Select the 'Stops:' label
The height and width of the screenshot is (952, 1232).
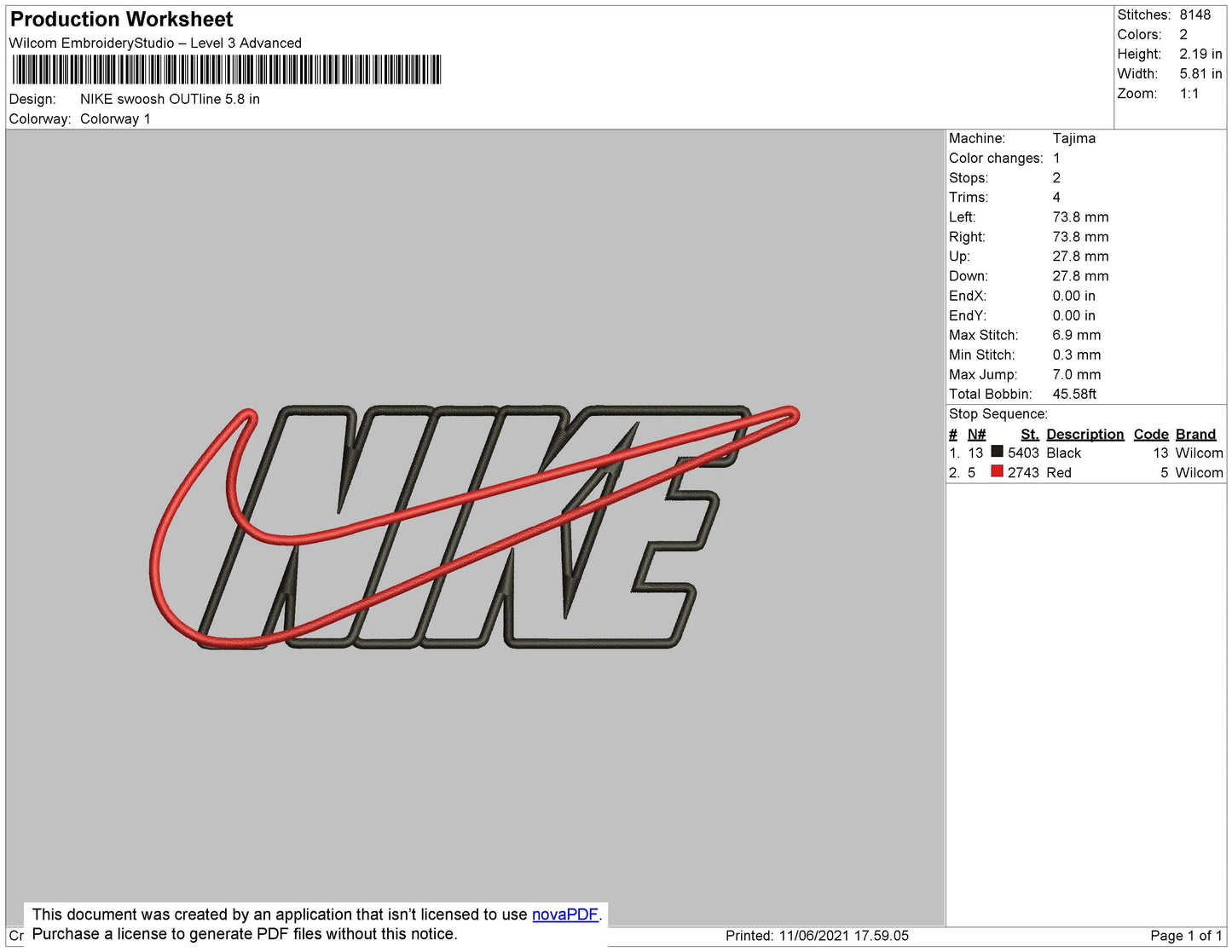click(969, 177)
